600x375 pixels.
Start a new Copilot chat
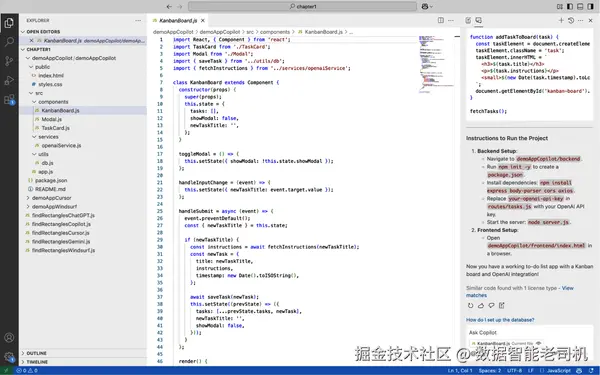click(561, 20)
